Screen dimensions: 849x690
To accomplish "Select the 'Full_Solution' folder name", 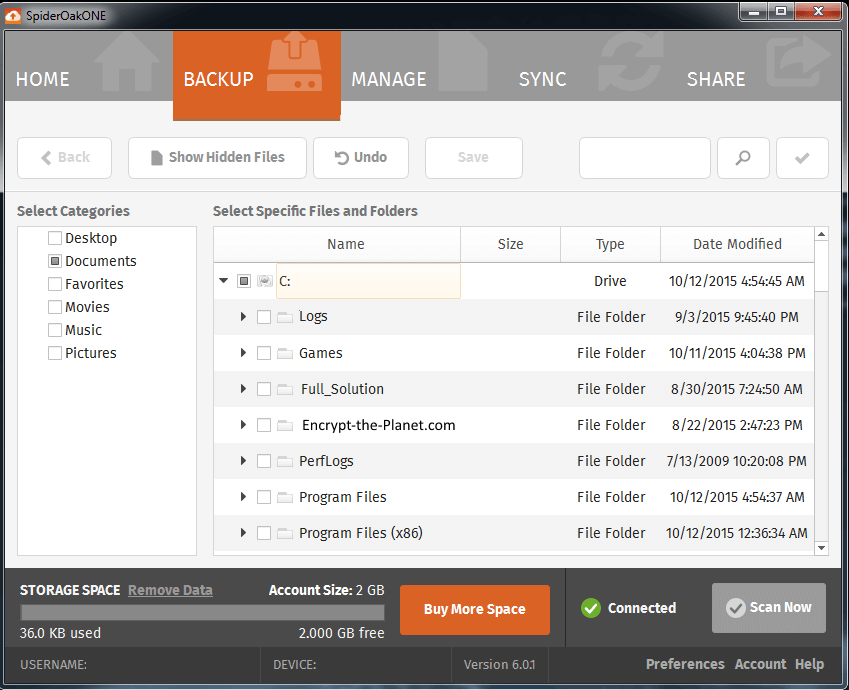I will pyautogui.click(x=342, y=389).
